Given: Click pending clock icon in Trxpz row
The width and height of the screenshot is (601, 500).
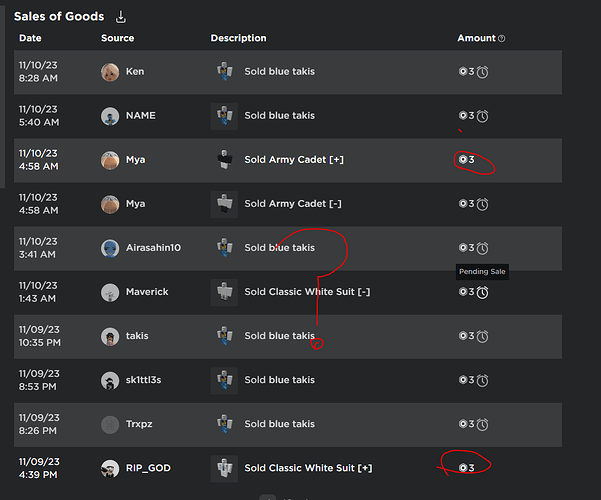Looking at the screenshot, I should tap(482, 424).
